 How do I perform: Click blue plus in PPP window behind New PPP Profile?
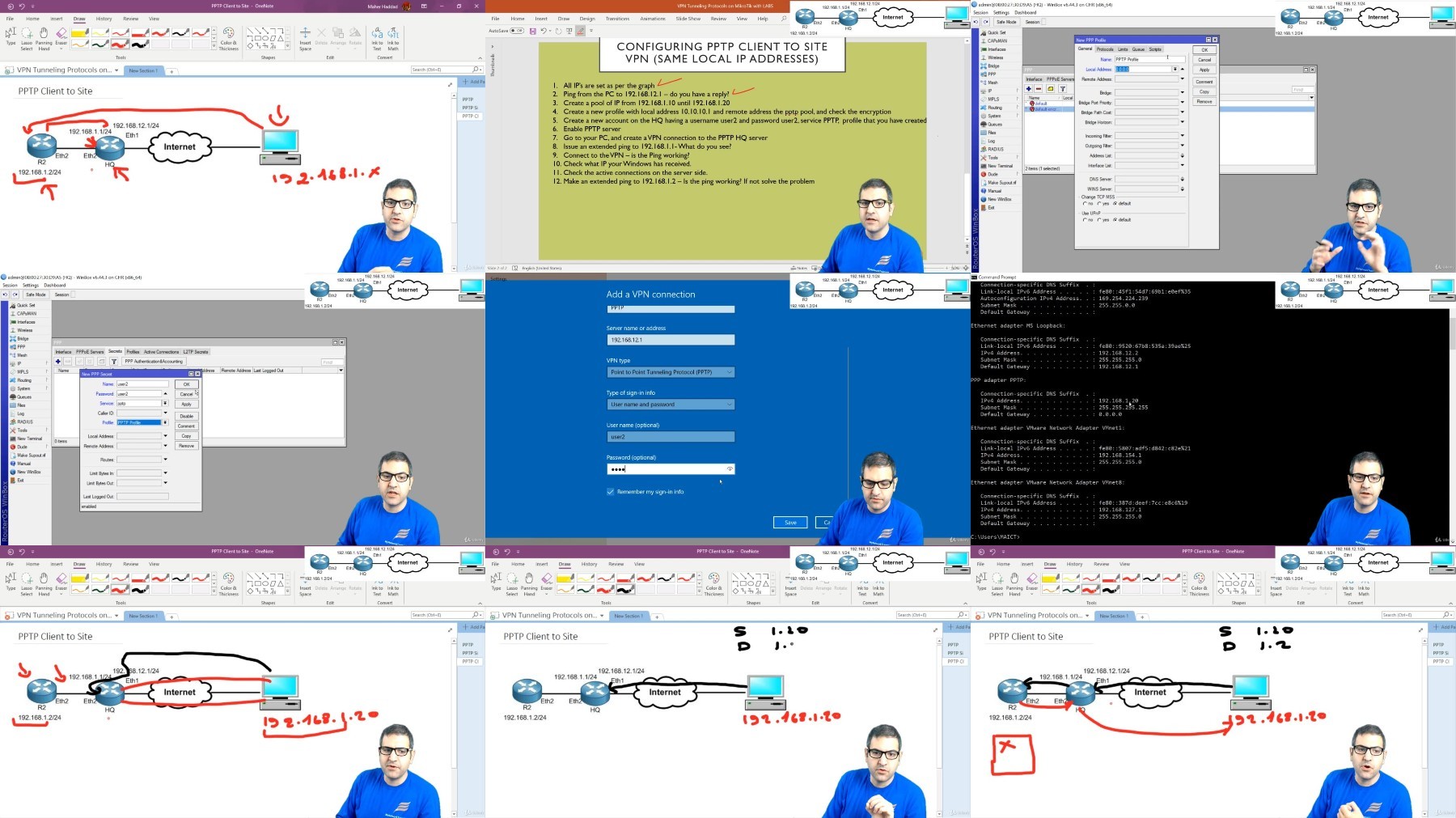tap(1029, 89)
